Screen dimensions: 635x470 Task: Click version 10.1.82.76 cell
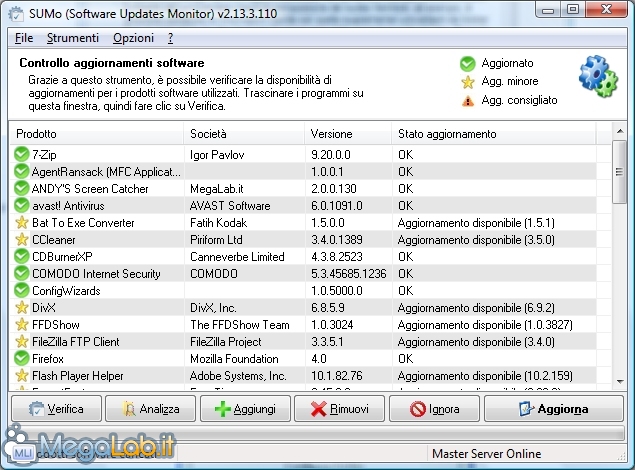(337, 376)
